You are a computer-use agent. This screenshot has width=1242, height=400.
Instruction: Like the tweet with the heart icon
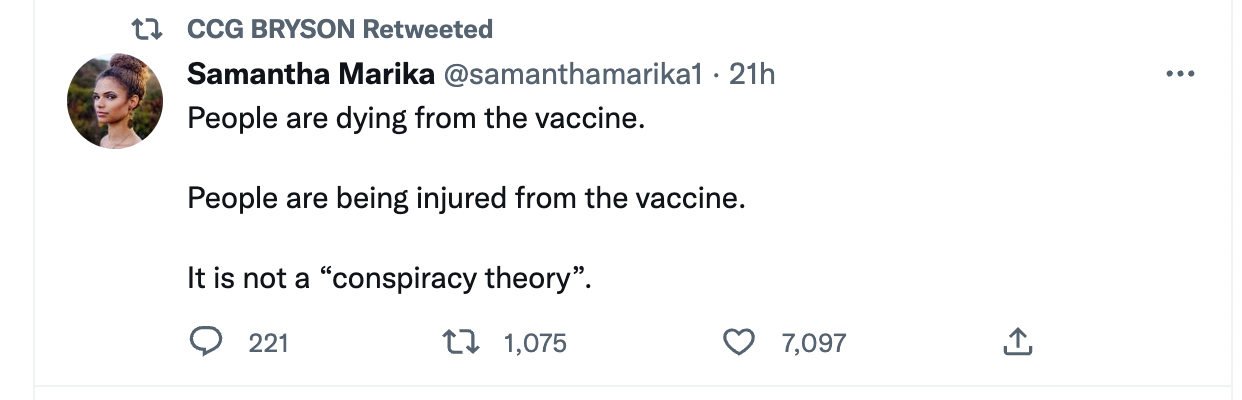[738, 343]
